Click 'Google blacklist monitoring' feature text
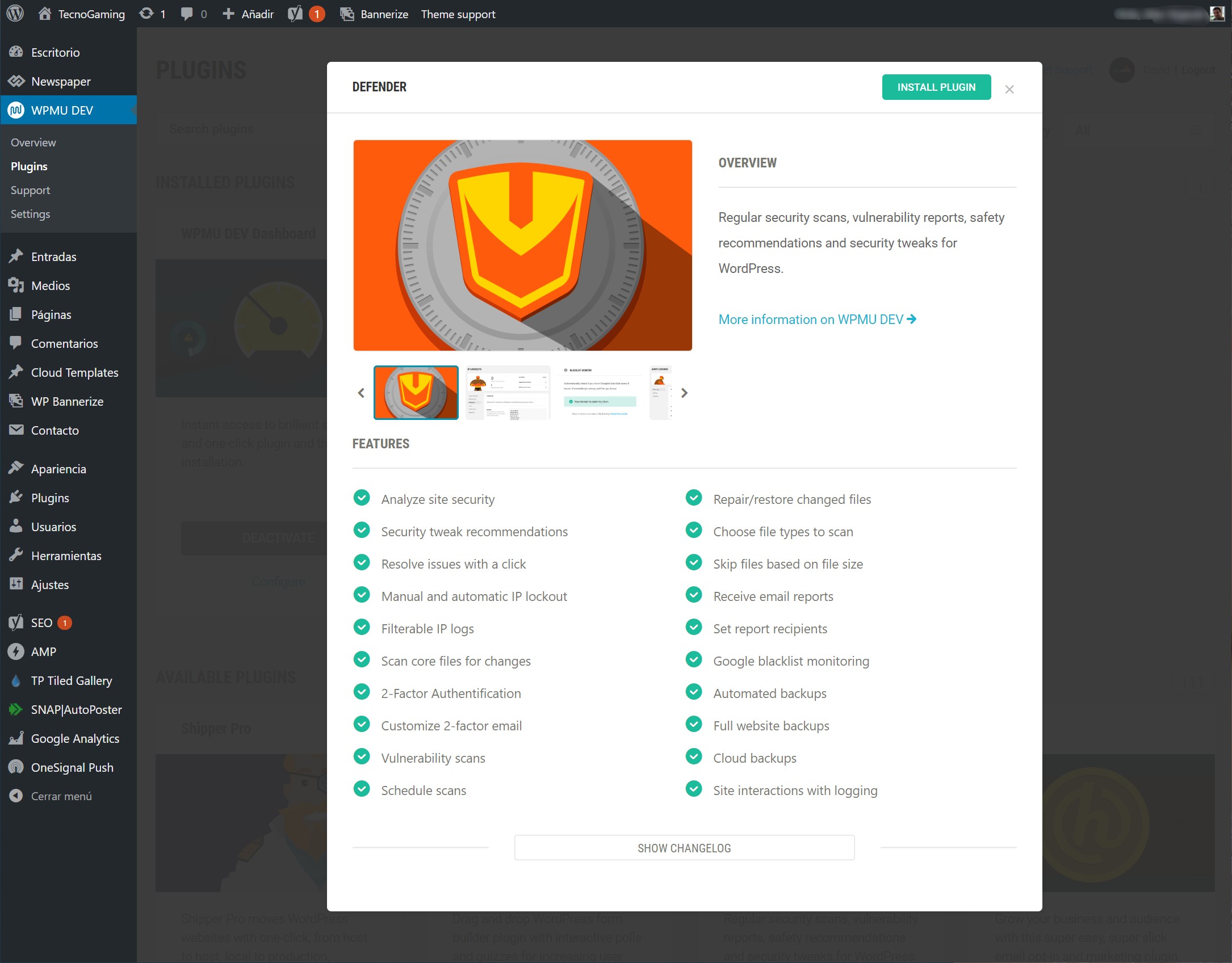Image resolution: width=1232 pixels, height=963 pixels. click(791, 661)
